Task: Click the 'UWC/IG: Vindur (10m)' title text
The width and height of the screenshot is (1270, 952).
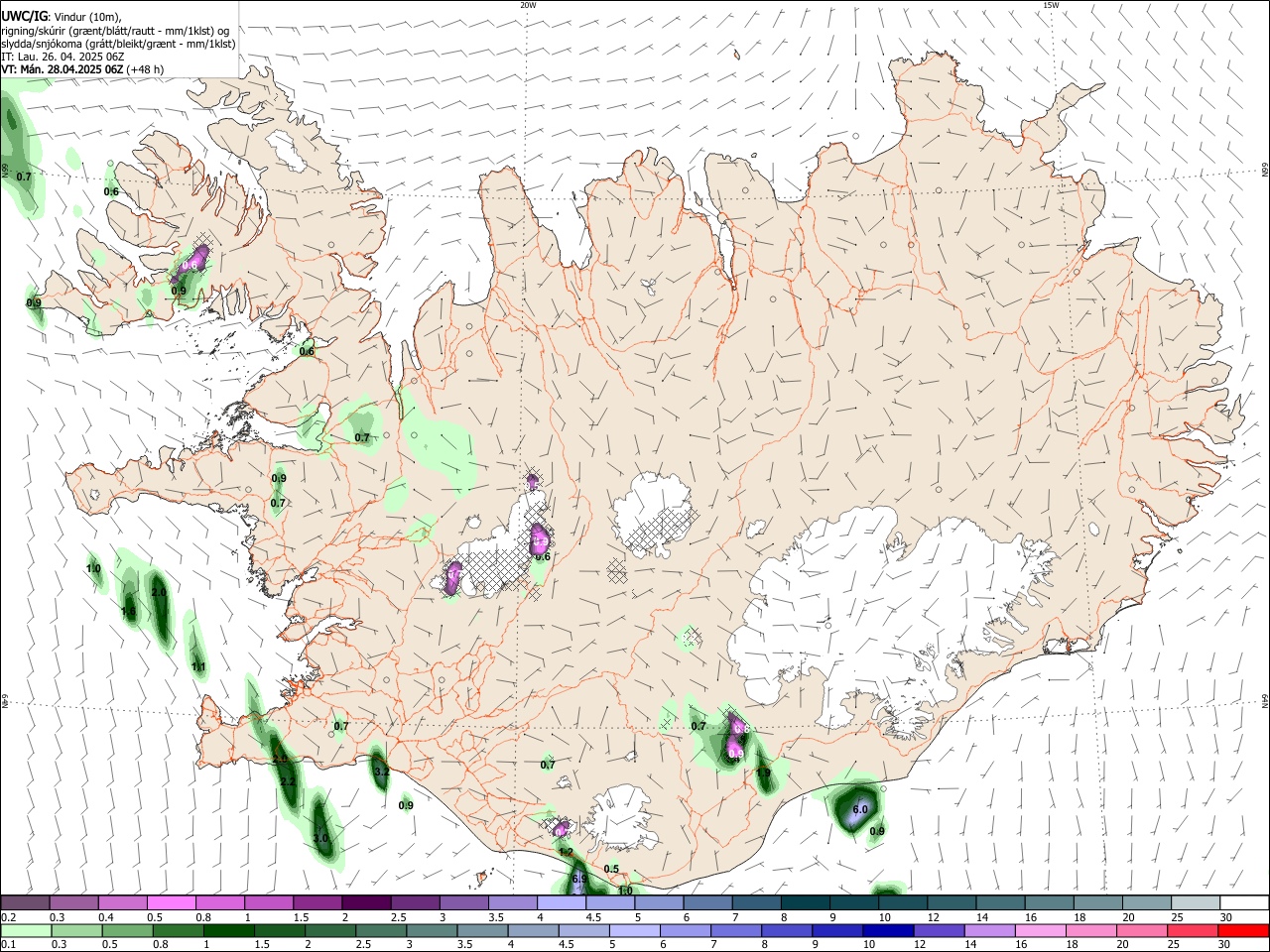Action: [x=62, y=15]
